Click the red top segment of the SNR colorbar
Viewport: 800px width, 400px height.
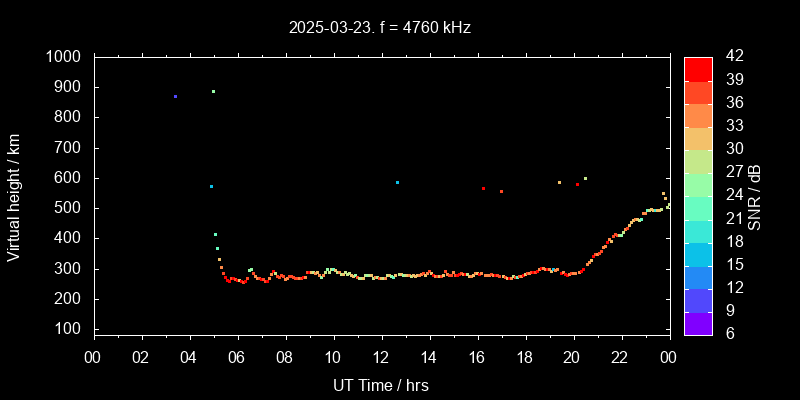pyautogui.click(x=698, y=68)
